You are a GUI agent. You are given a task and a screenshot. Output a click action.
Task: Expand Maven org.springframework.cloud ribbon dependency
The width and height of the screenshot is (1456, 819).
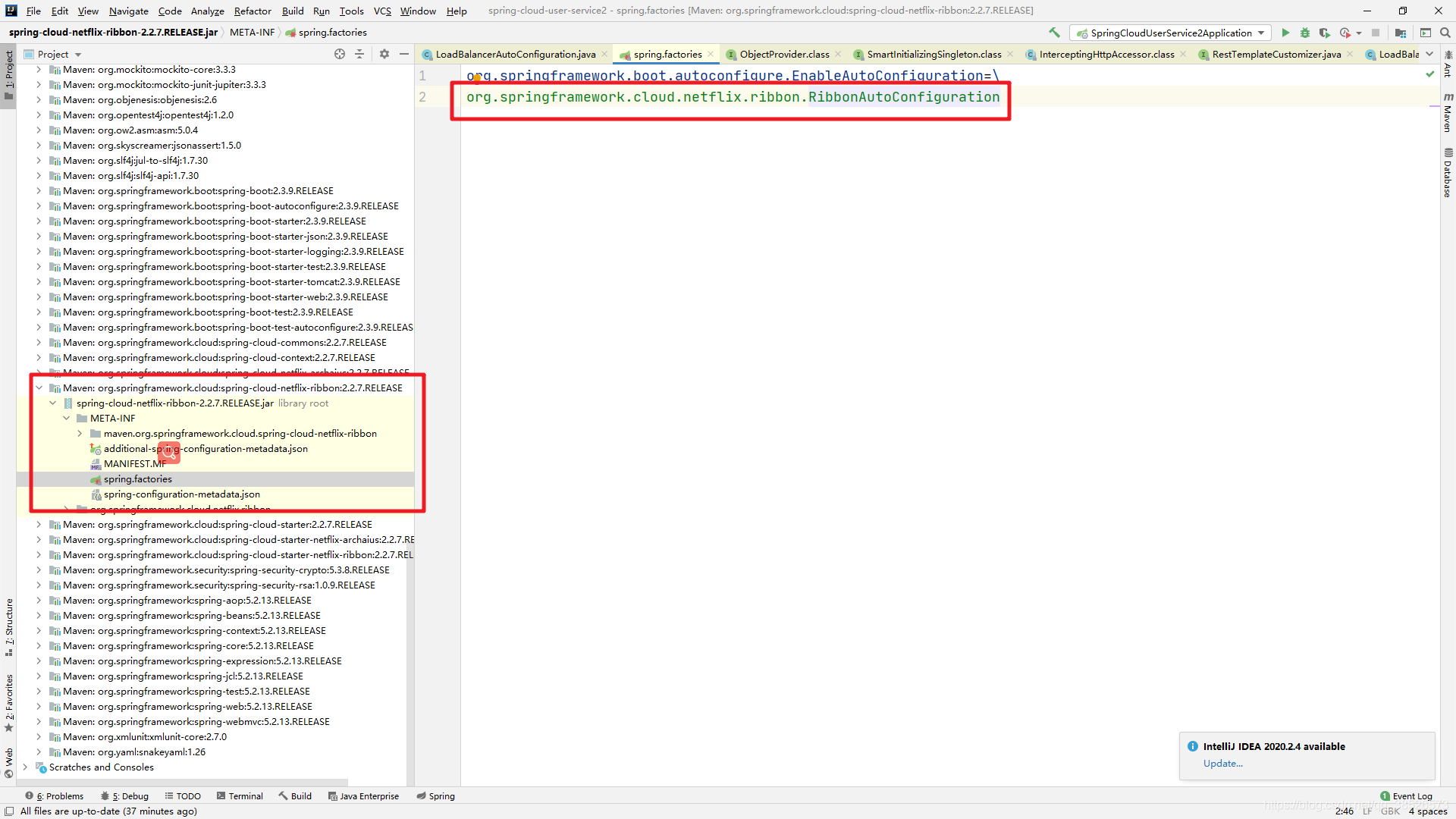38,387
